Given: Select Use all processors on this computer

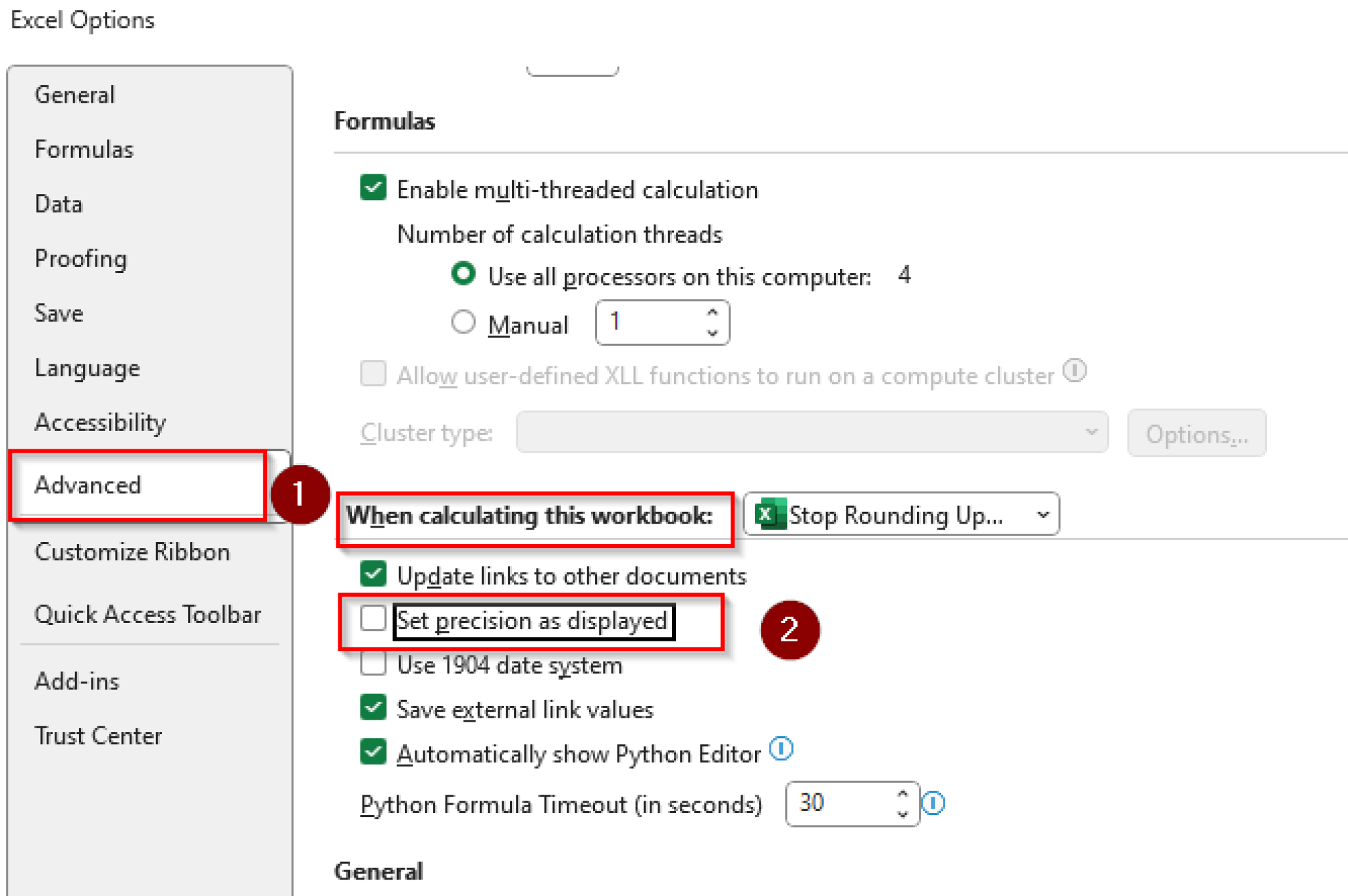Looking at the screenshot, I should 463,274.
